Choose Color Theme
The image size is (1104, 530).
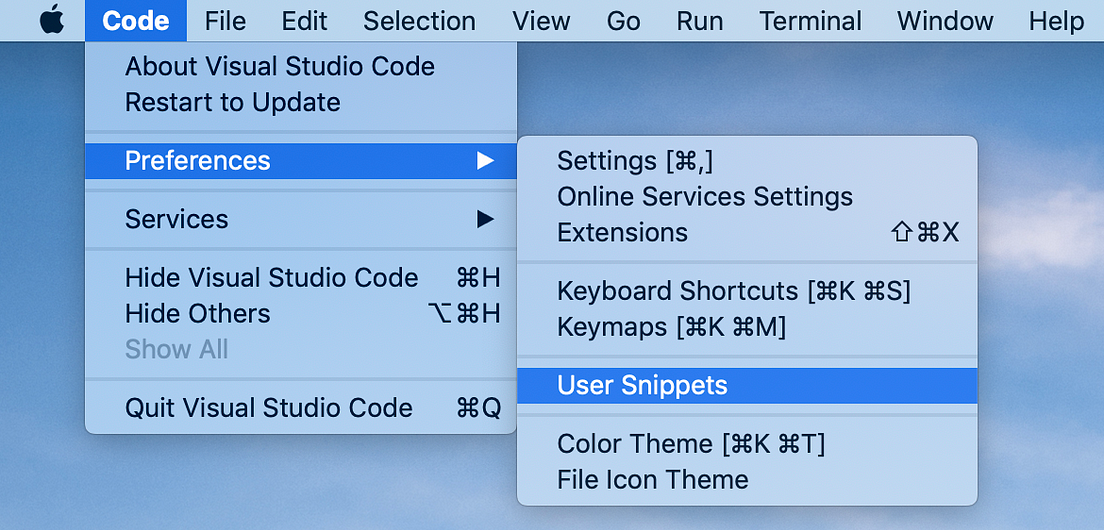tap(747, 443)
